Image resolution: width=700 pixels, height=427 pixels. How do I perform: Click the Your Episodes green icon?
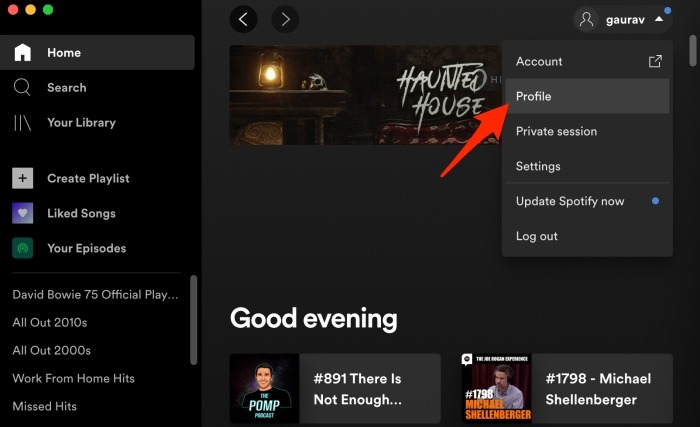coord(22,248)
